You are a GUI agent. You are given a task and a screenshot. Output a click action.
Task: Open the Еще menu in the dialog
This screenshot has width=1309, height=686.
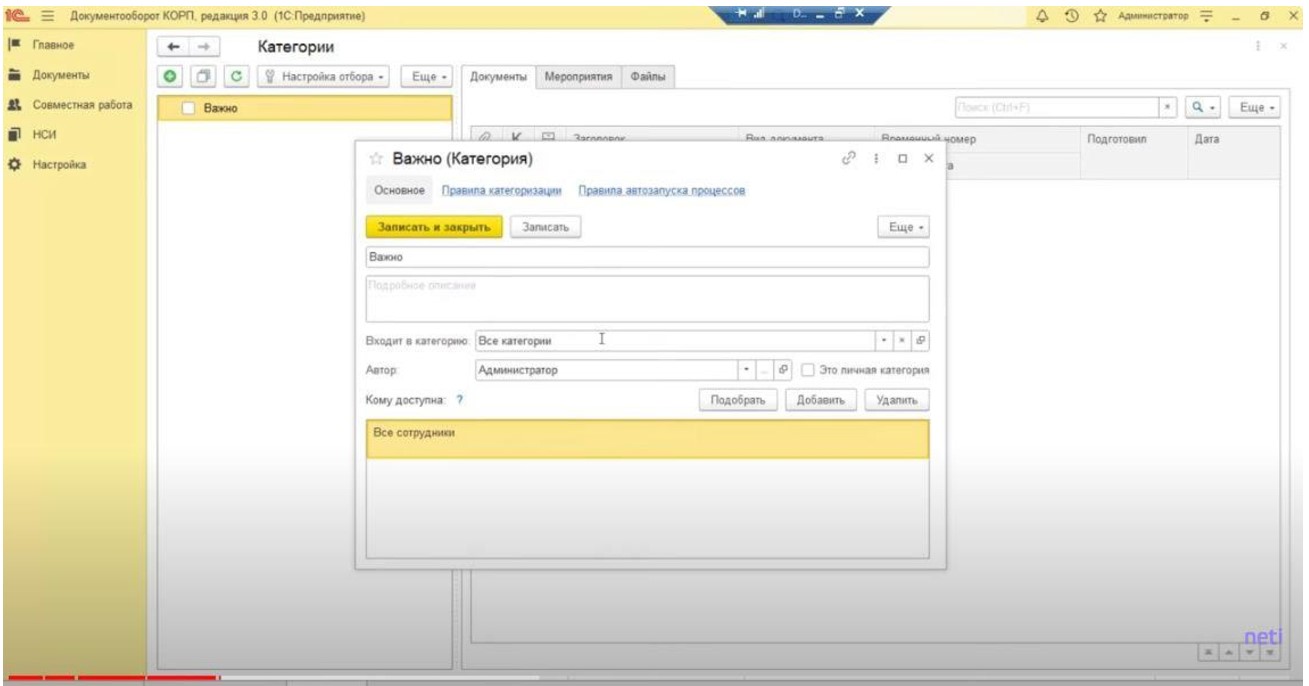(903, 227)
